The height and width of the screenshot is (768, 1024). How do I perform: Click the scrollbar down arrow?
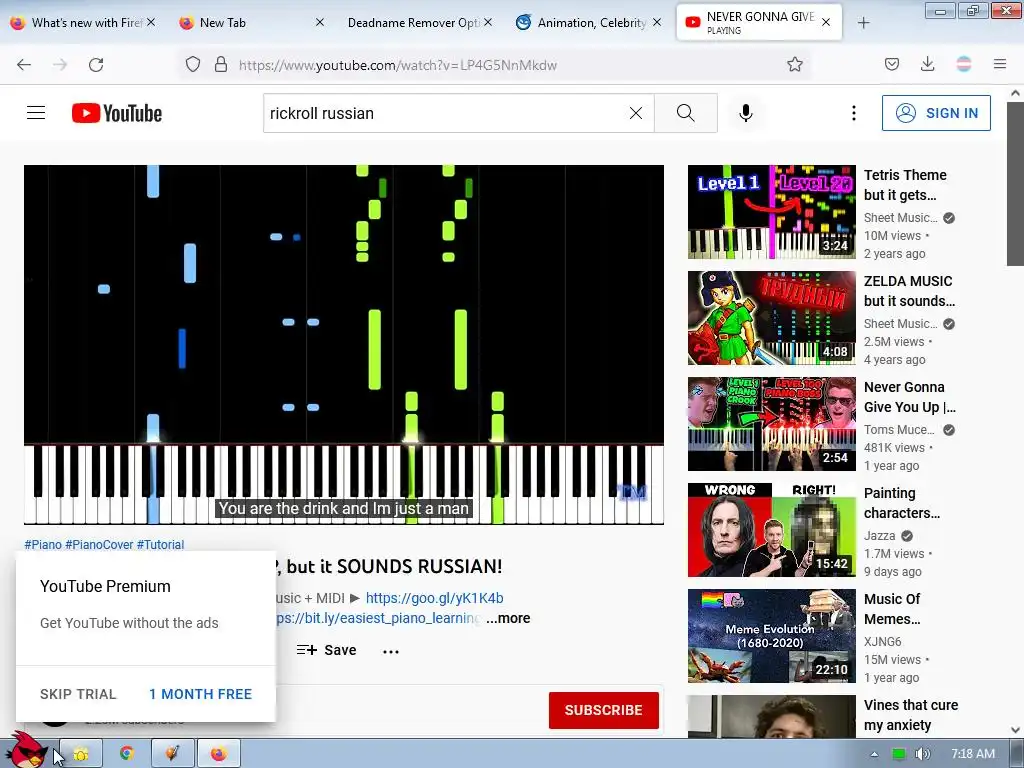click(x=1015, y=729)
